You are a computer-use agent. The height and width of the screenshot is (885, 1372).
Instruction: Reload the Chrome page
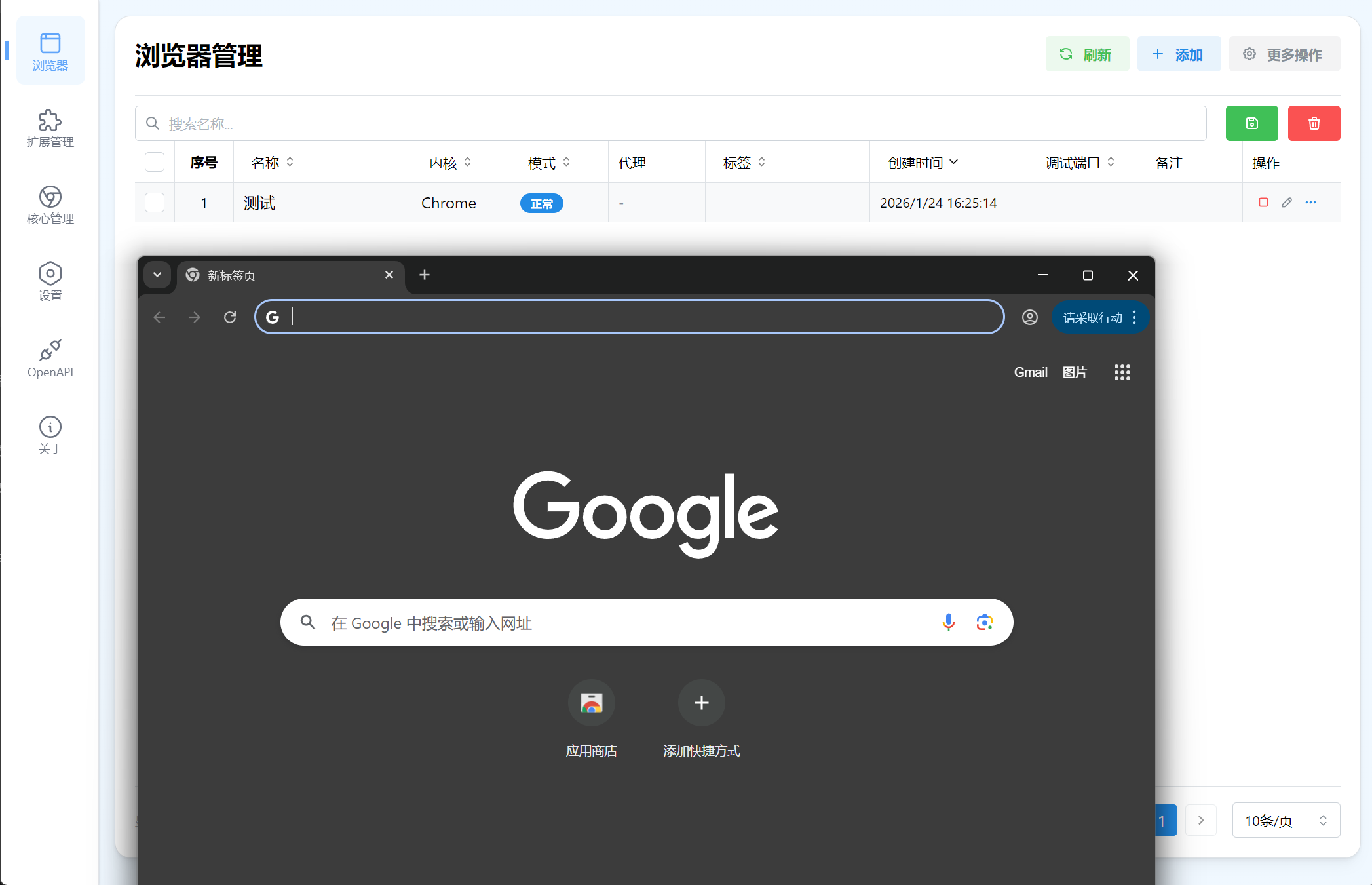[230, 317]
